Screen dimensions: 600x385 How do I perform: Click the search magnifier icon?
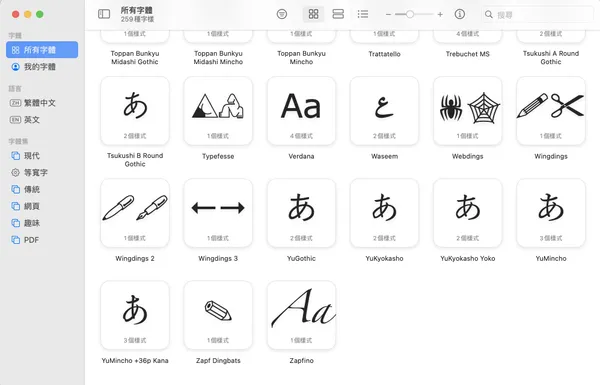489,15
